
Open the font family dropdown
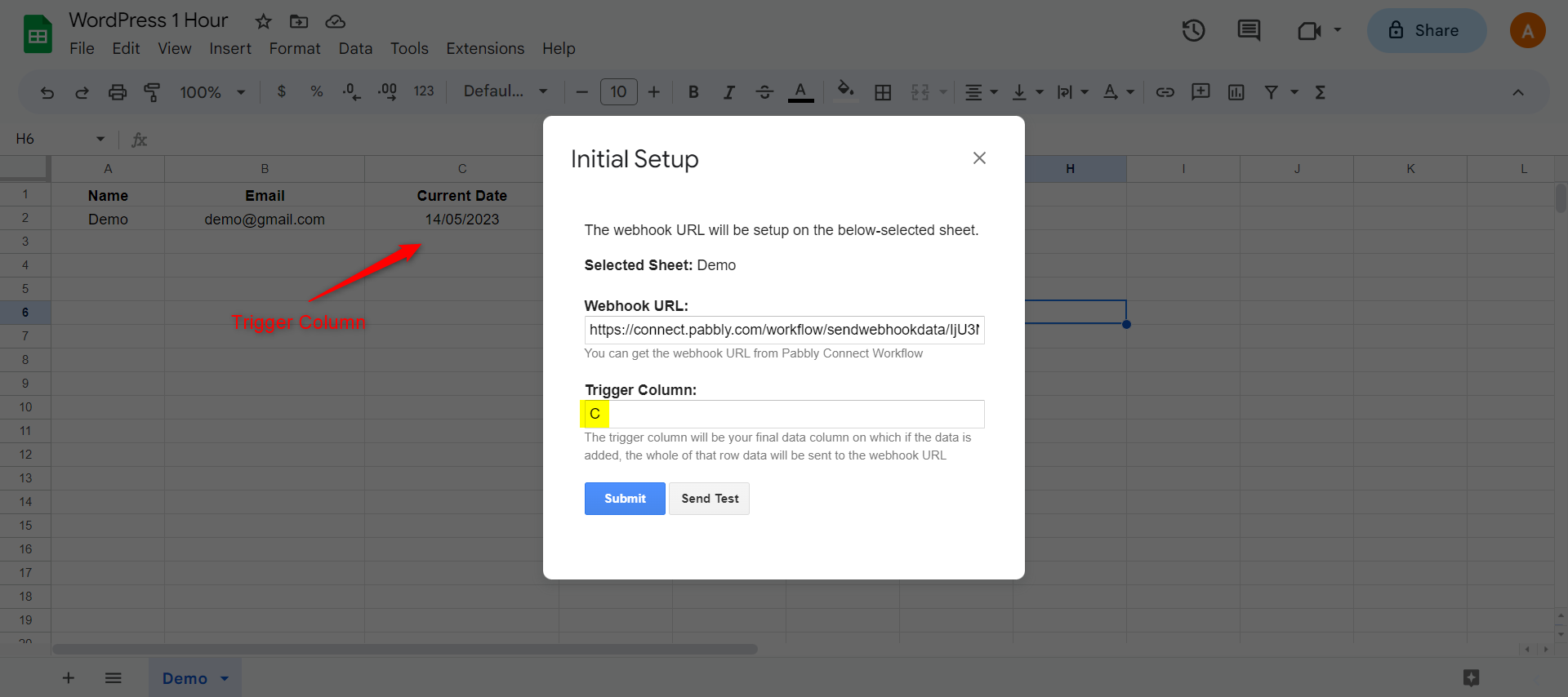pos(505,91)
